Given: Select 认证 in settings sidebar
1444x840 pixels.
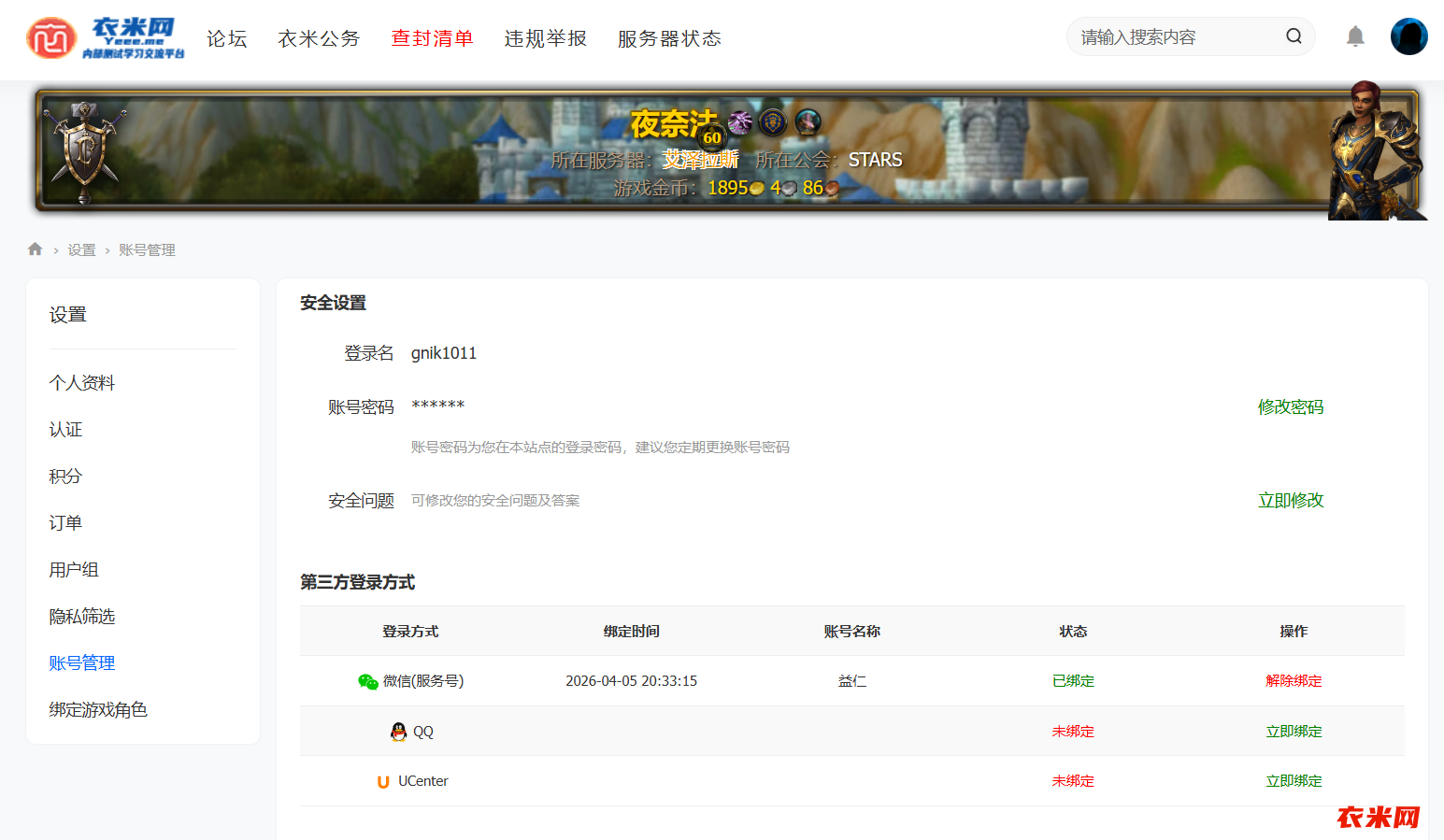Looking at the screenshot, I should pyautogui.click(x=65, y=430).
